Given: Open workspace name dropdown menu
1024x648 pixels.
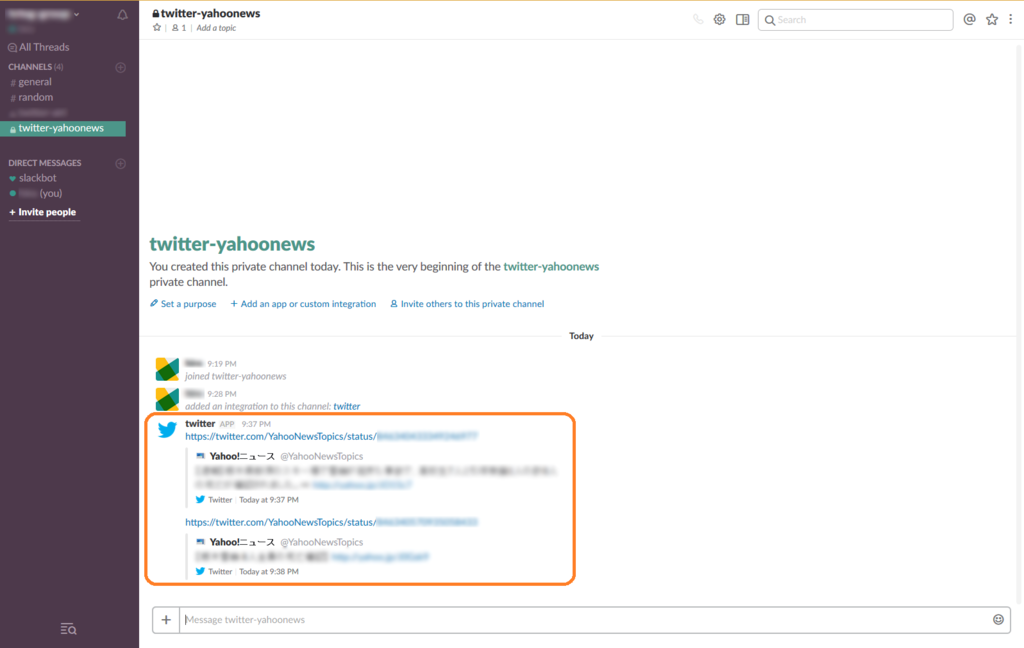Looking at the screenshot, I should pos(43,14).
